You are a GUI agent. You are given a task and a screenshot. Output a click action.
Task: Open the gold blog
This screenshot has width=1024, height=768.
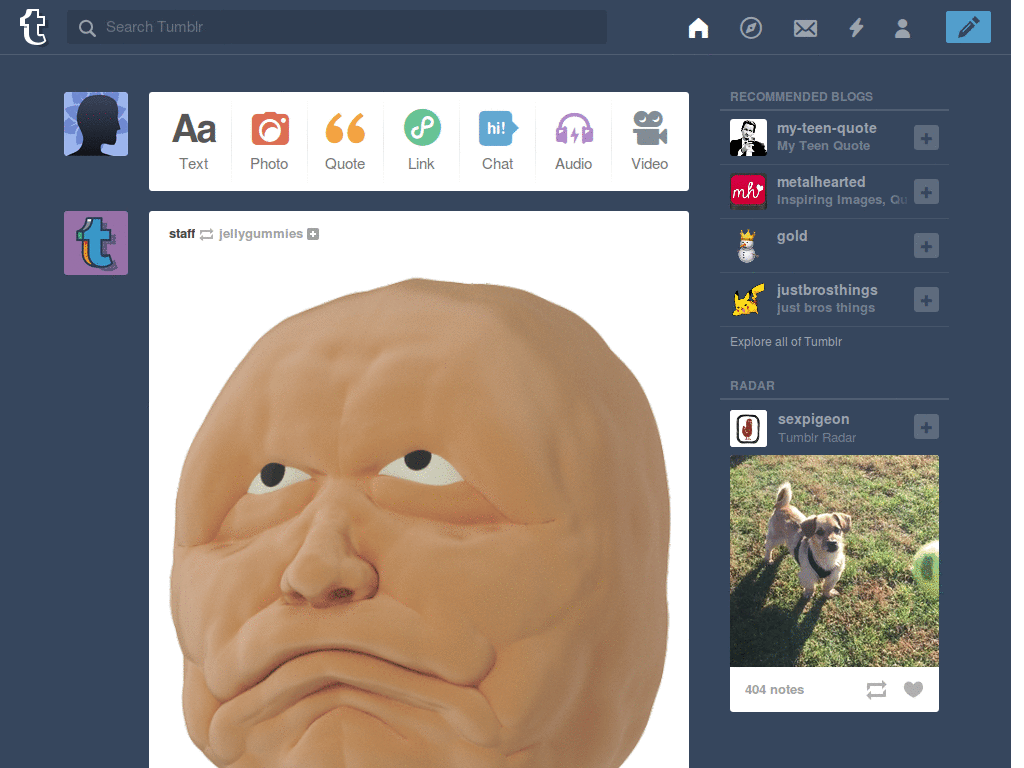pyautogui.click(x=792, y=236)
